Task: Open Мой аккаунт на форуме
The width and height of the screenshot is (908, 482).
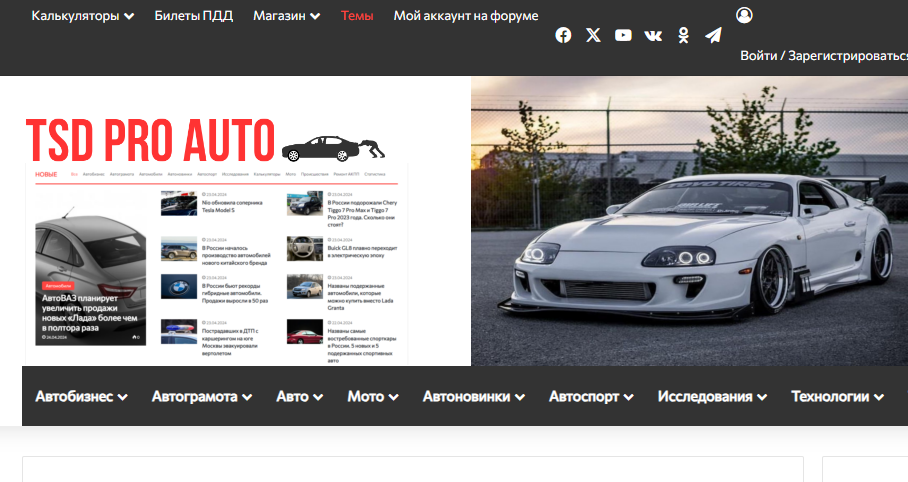Action: point(466,16)
